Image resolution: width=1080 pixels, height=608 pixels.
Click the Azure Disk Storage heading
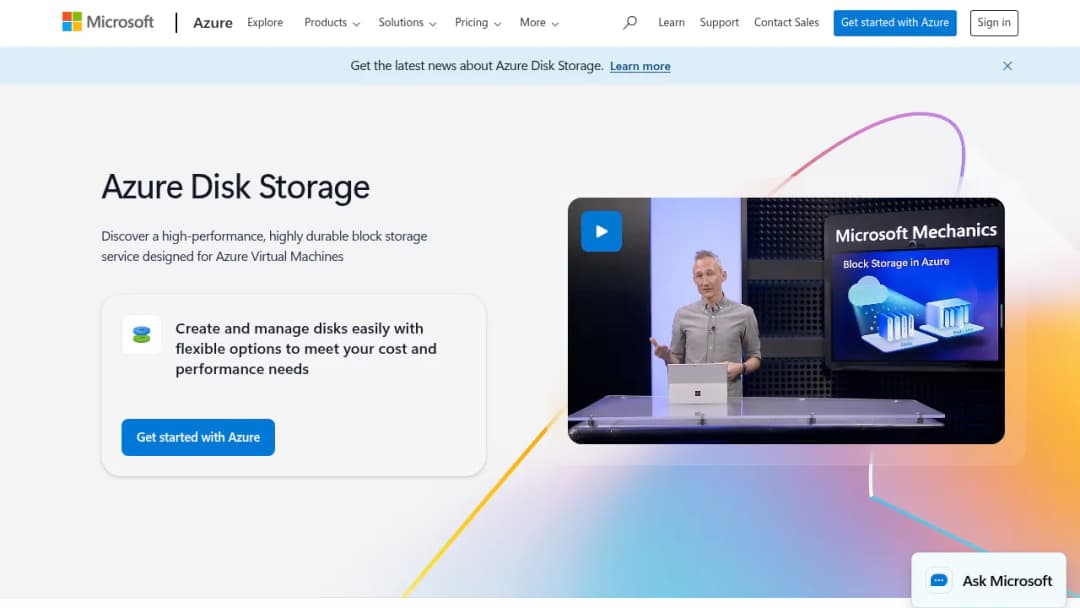(236, 187)
